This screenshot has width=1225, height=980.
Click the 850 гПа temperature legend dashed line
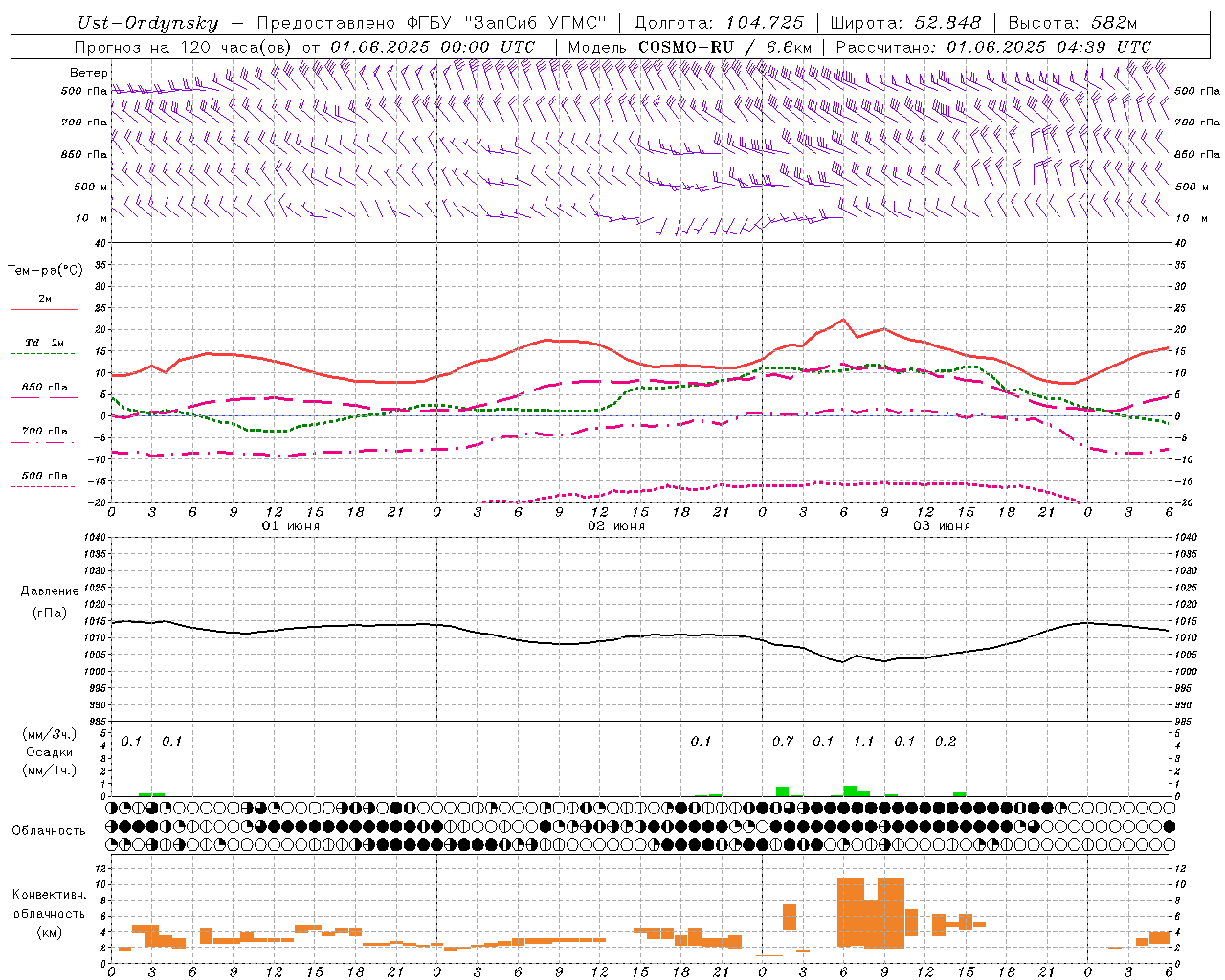pos(44,397)
